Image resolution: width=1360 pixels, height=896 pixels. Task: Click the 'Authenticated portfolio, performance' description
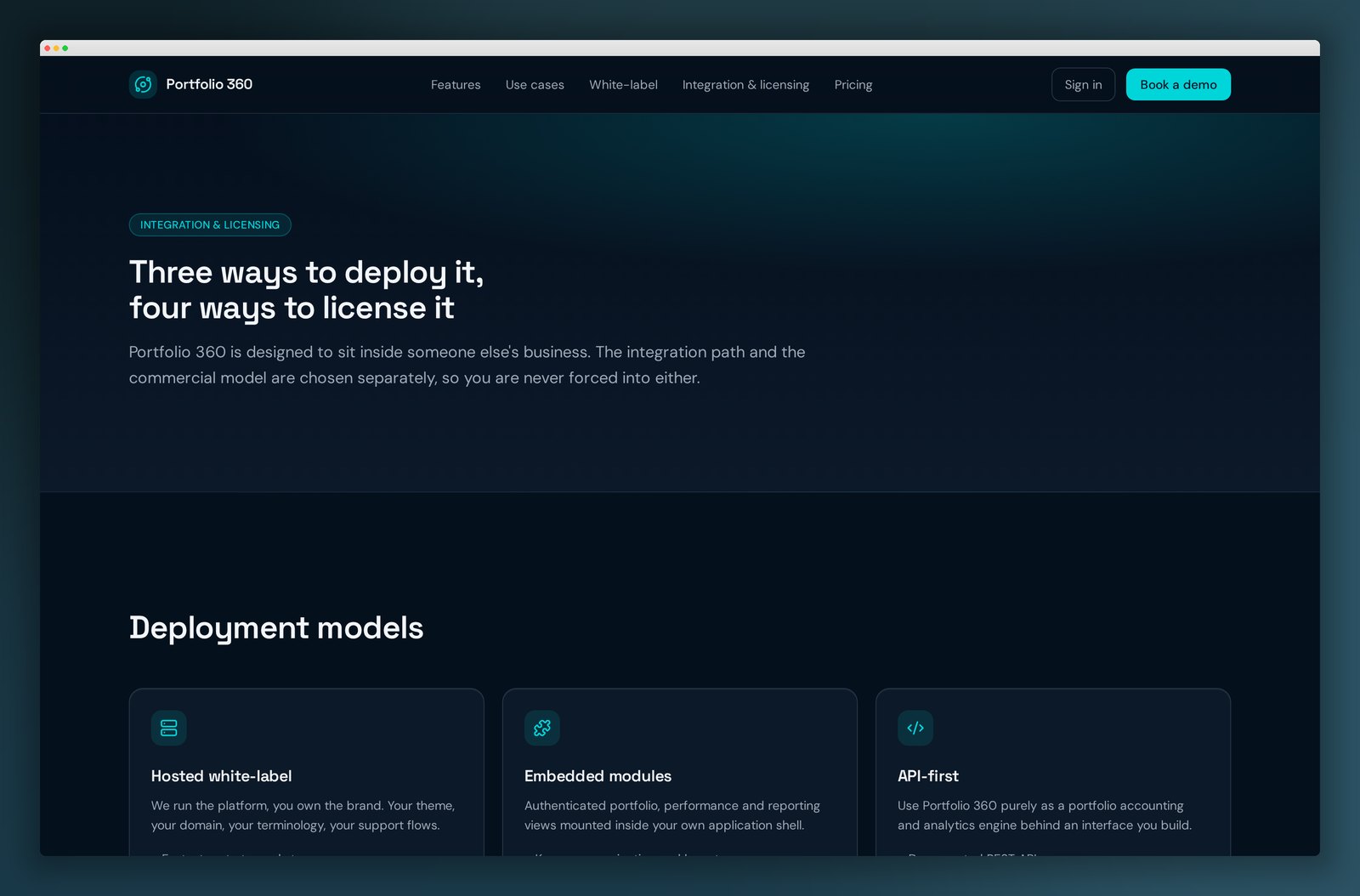point(672,815)
